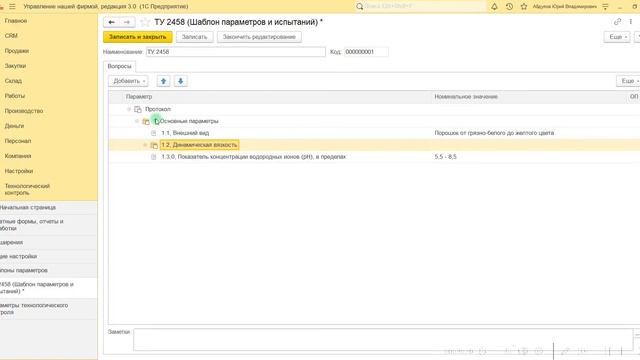Viewport: 640px width, 360px height.
Task: Click folder icon of Основные параметры
Action: pyautogui.click(x=146, y=121)
